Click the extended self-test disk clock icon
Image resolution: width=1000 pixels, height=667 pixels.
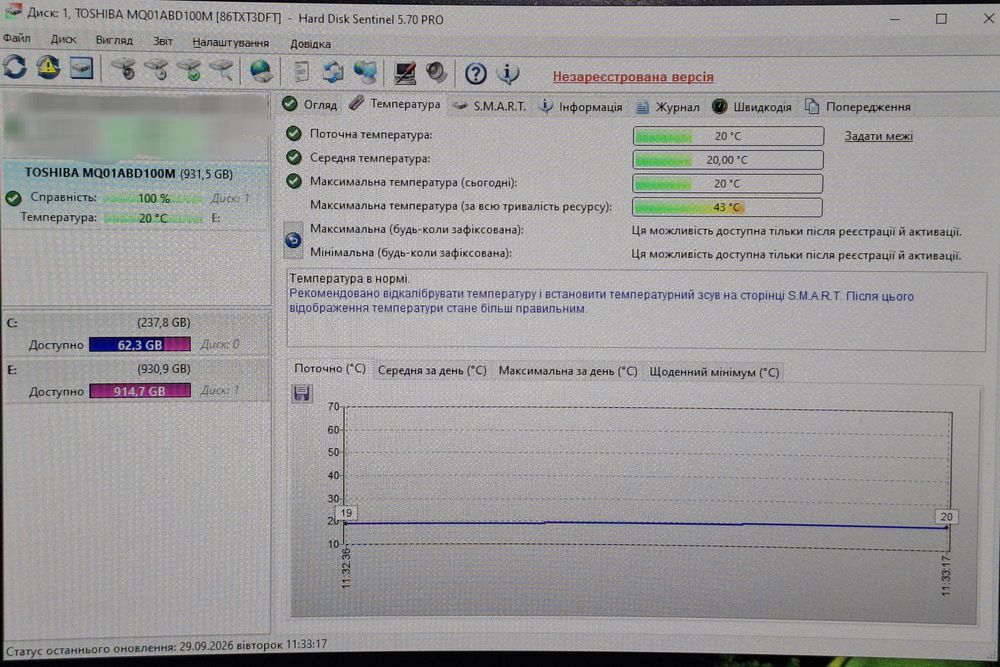(156, 70)
